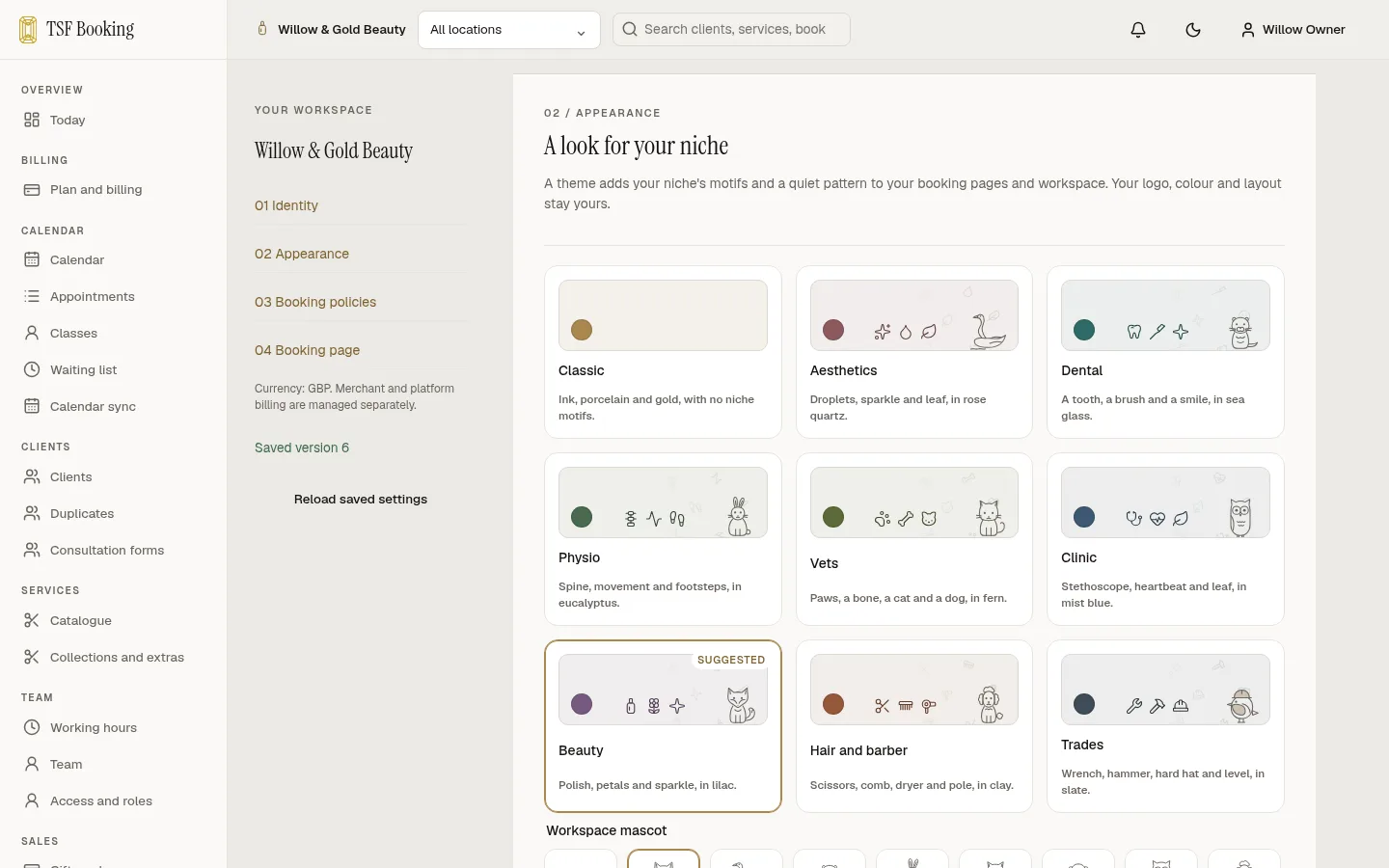Open notifications bell

pos(1138,30)
